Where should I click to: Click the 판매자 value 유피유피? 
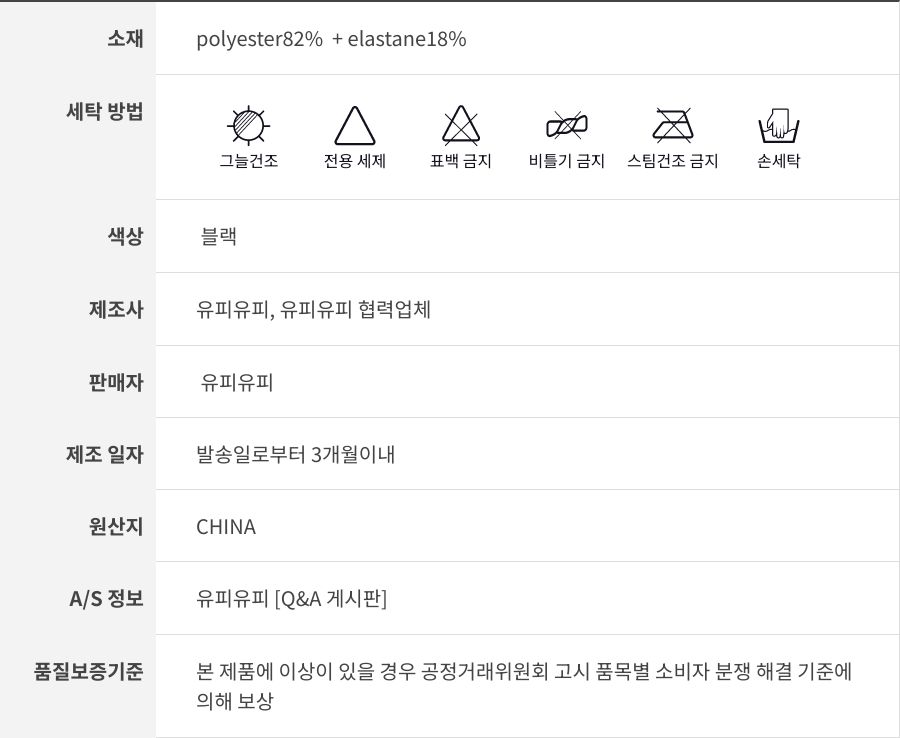[237, 382]
